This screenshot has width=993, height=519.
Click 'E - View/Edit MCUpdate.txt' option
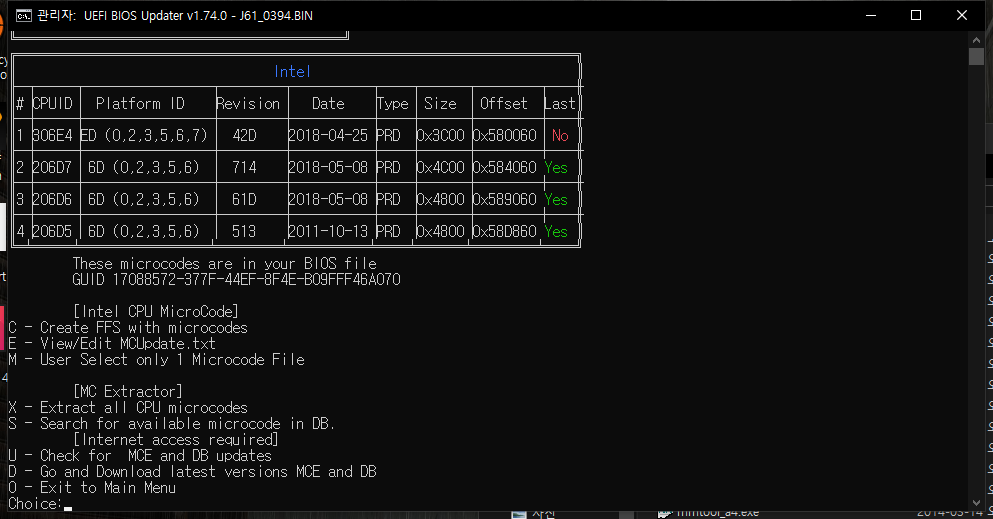pyautogui.click(x=112, y=343)
